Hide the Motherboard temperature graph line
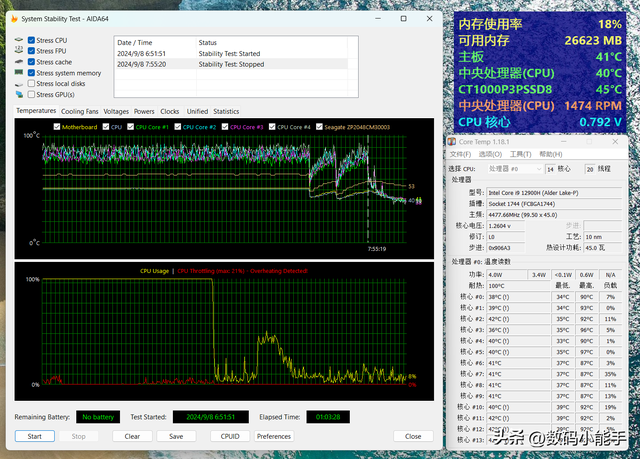 57,126
